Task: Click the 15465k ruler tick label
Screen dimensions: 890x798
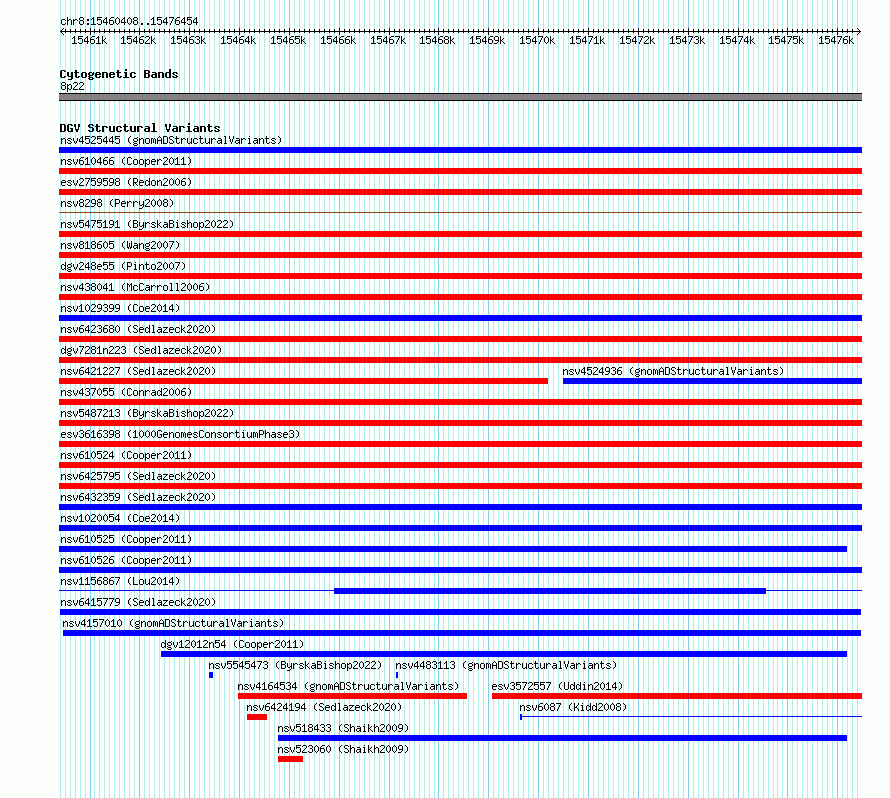Action: click(x=288, y=40)
